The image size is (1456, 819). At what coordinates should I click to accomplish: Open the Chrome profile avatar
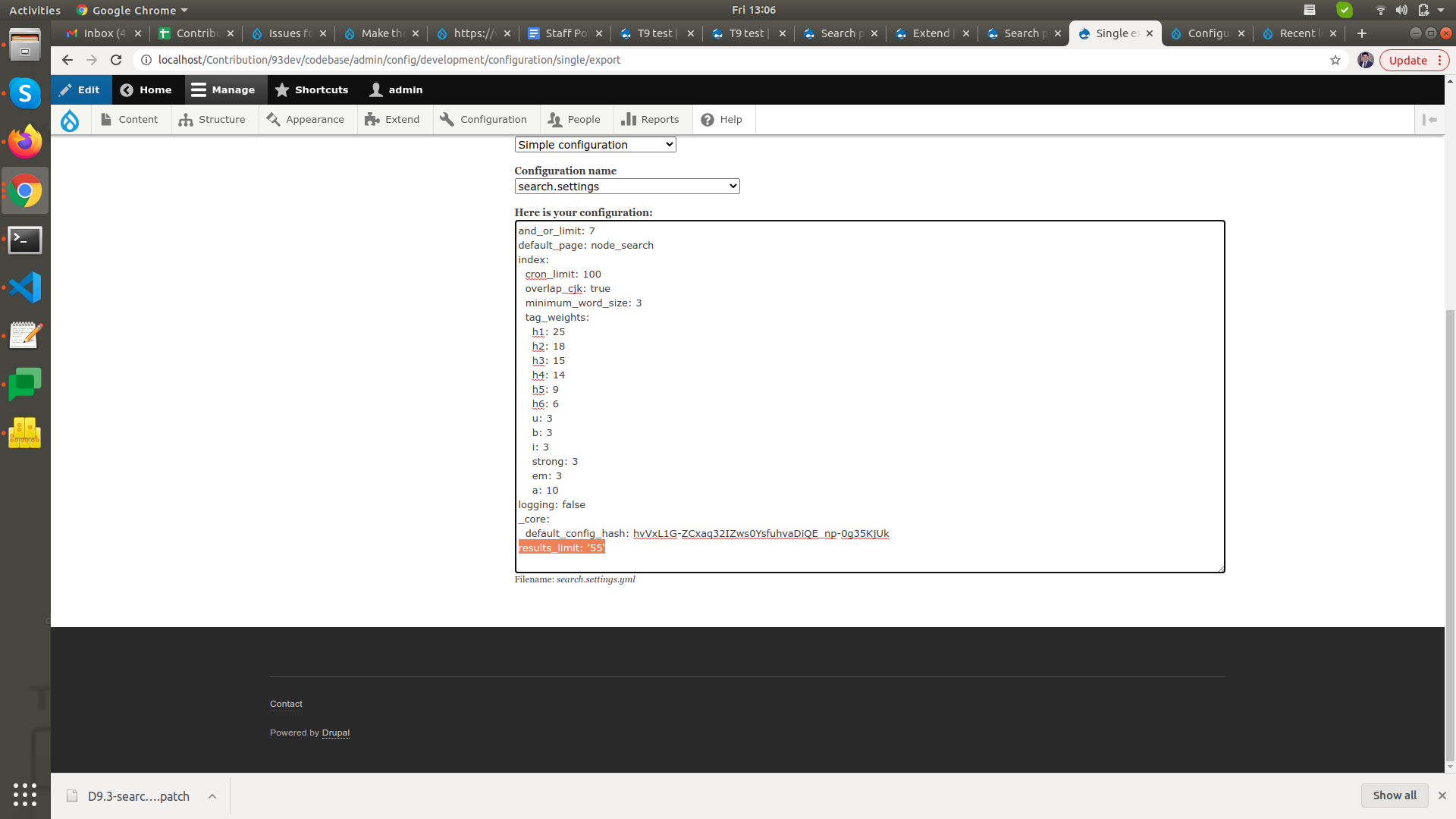(x=1366, y=60)
